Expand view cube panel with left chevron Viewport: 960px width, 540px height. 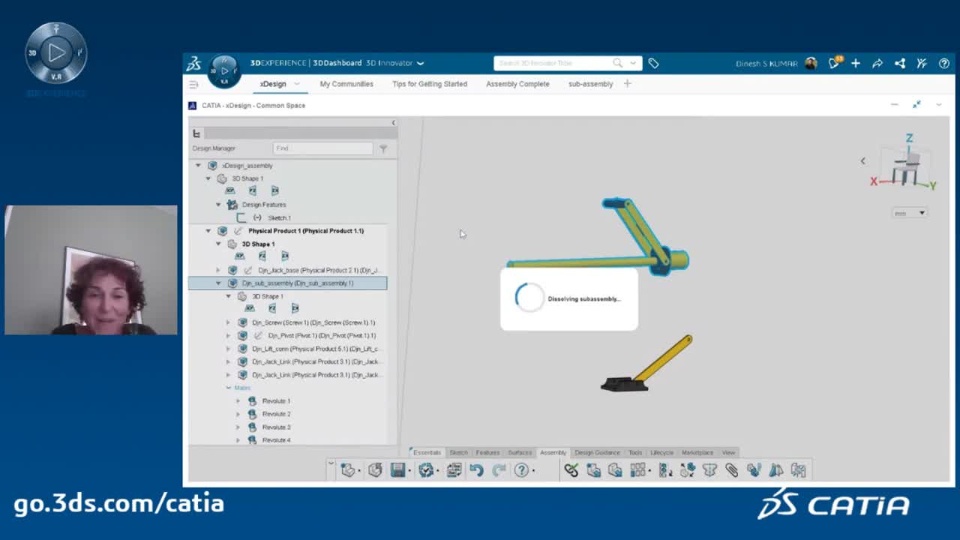tap(863, 161)
